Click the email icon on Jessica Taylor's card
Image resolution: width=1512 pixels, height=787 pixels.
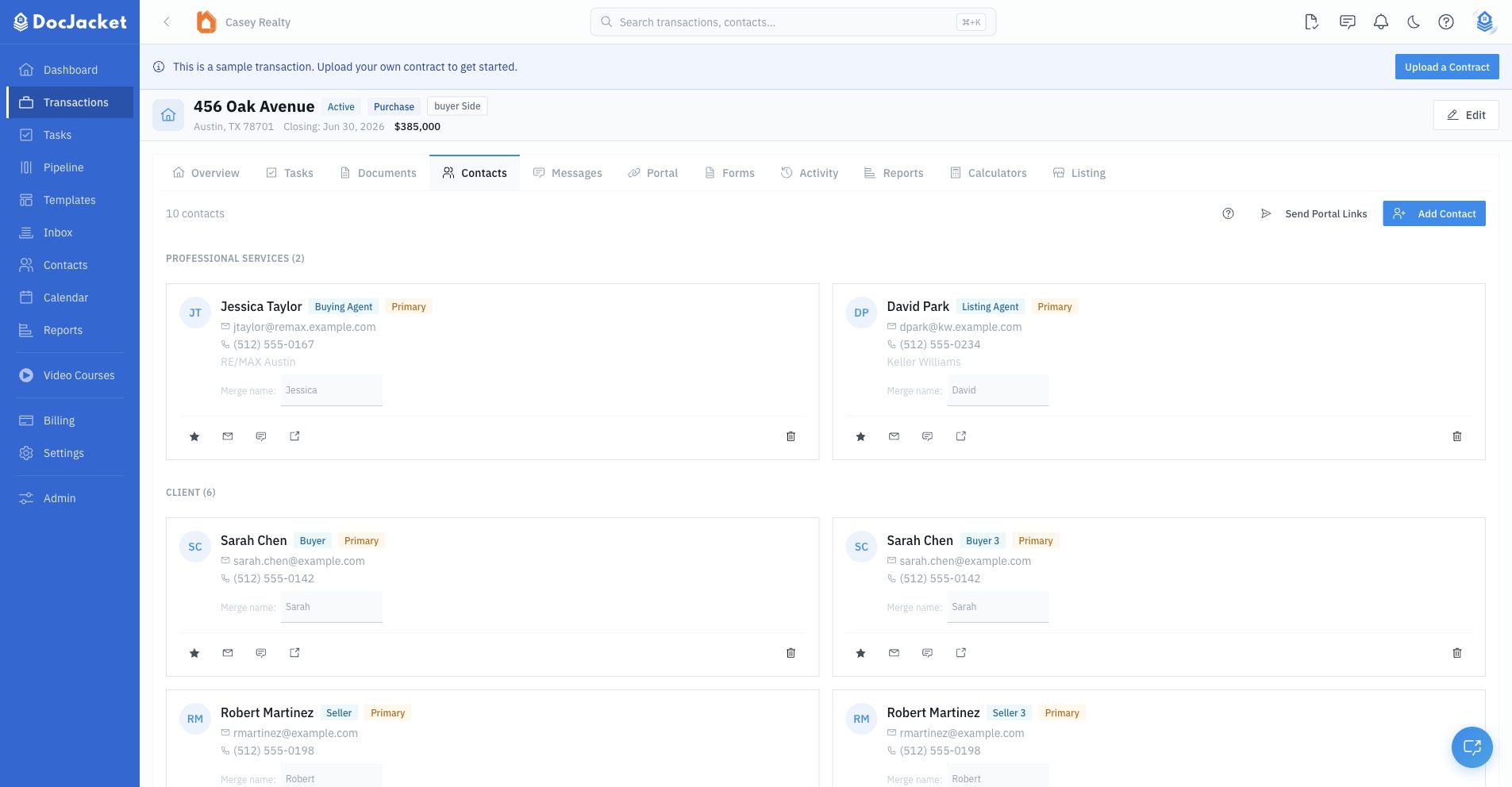(x=228, y=436)
